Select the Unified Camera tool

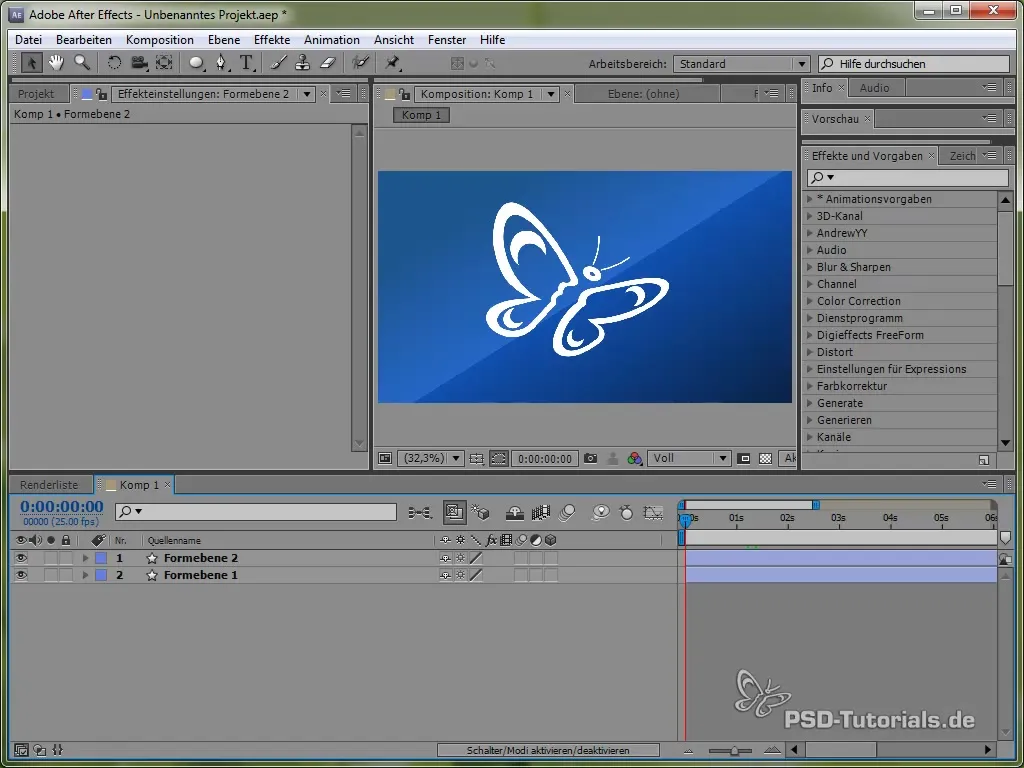pyautogui.click(x=139, y=63)
